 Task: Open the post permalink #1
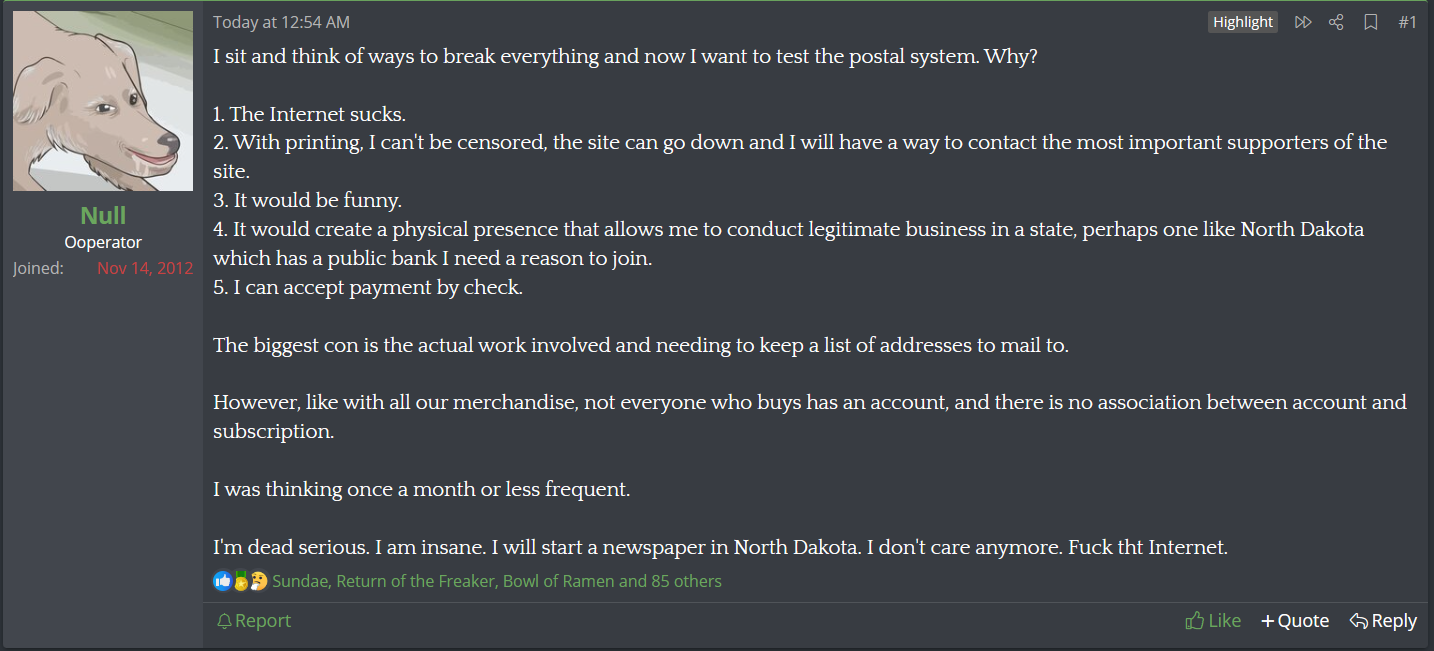coord(1407,22)
